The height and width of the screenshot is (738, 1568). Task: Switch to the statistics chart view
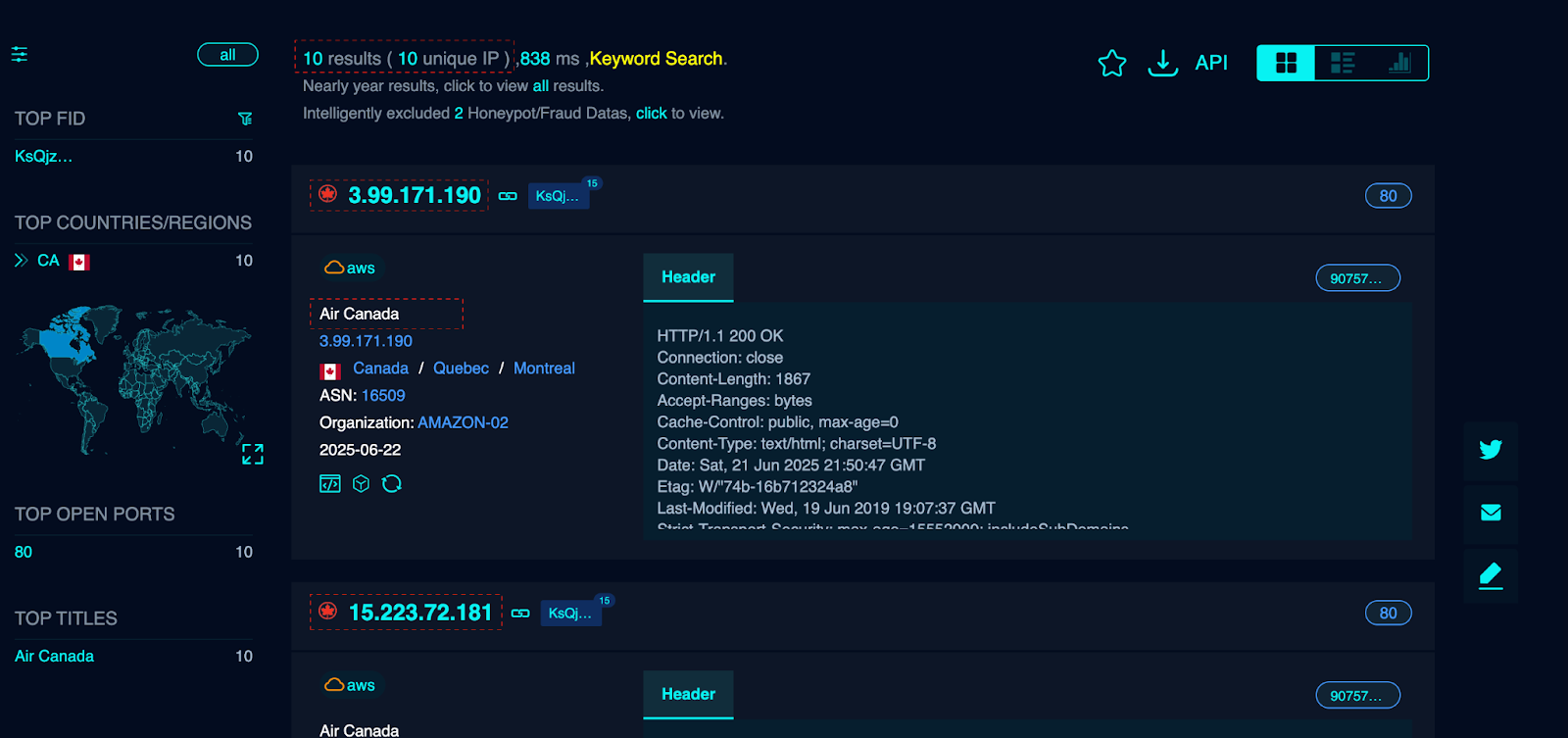click(x=1399, y=63)
